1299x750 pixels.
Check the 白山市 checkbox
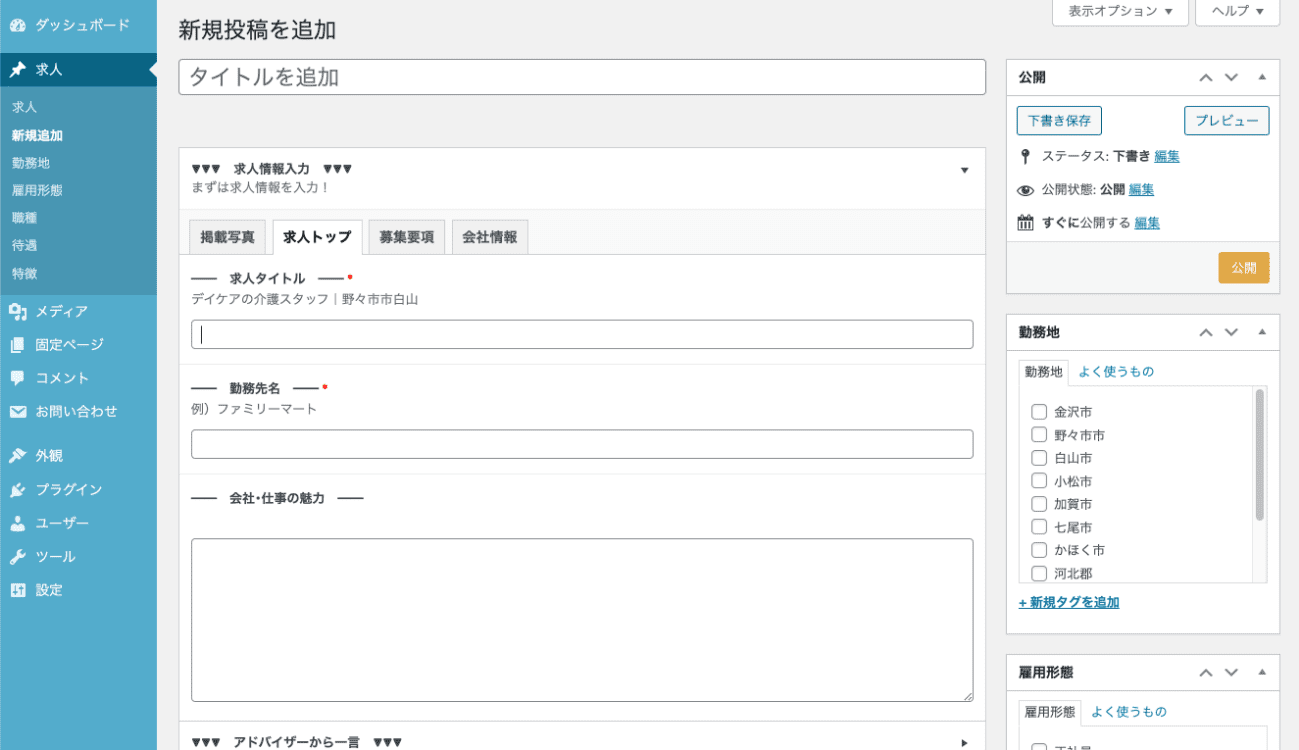1039,458
